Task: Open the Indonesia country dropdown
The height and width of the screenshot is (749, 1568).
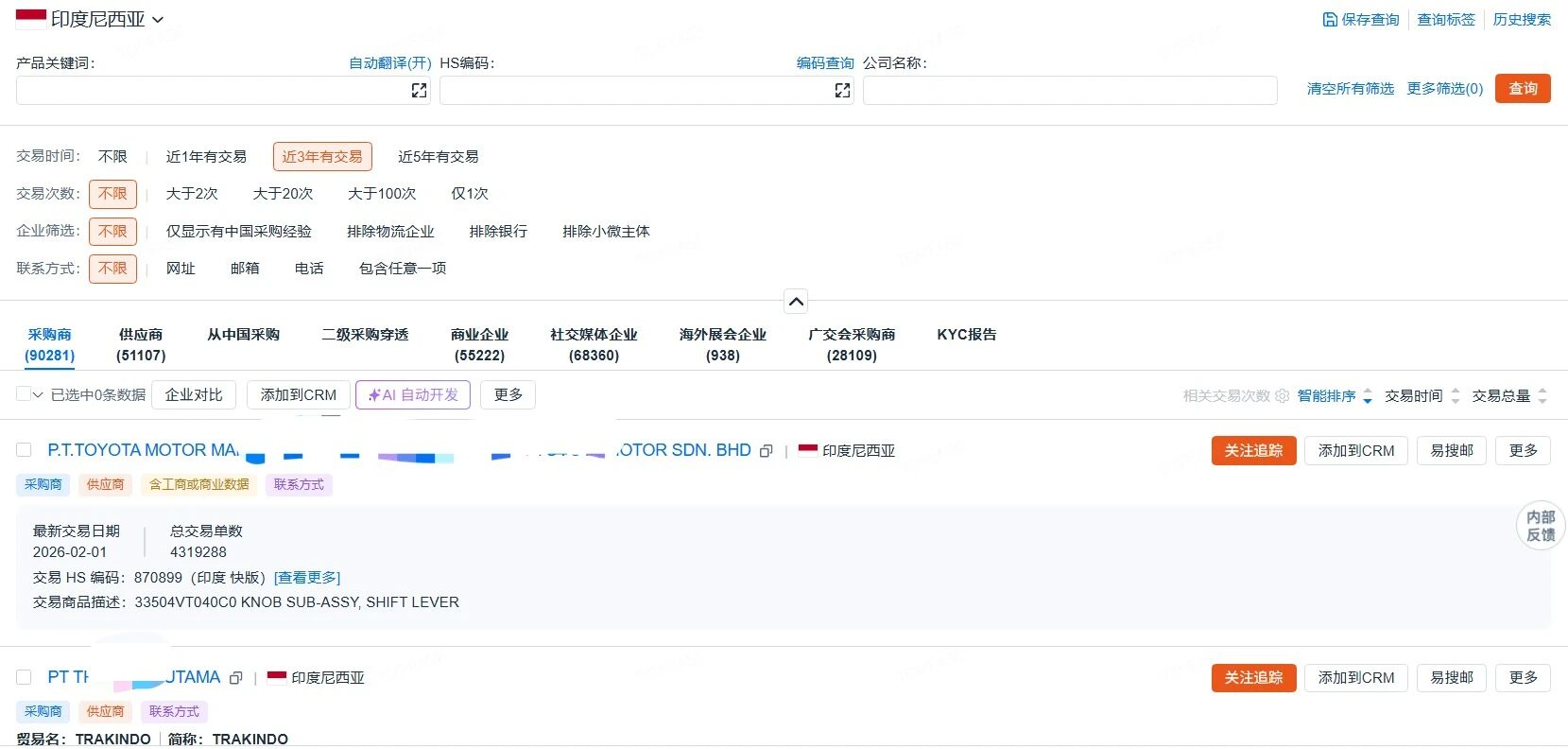Action: (91, 20)
